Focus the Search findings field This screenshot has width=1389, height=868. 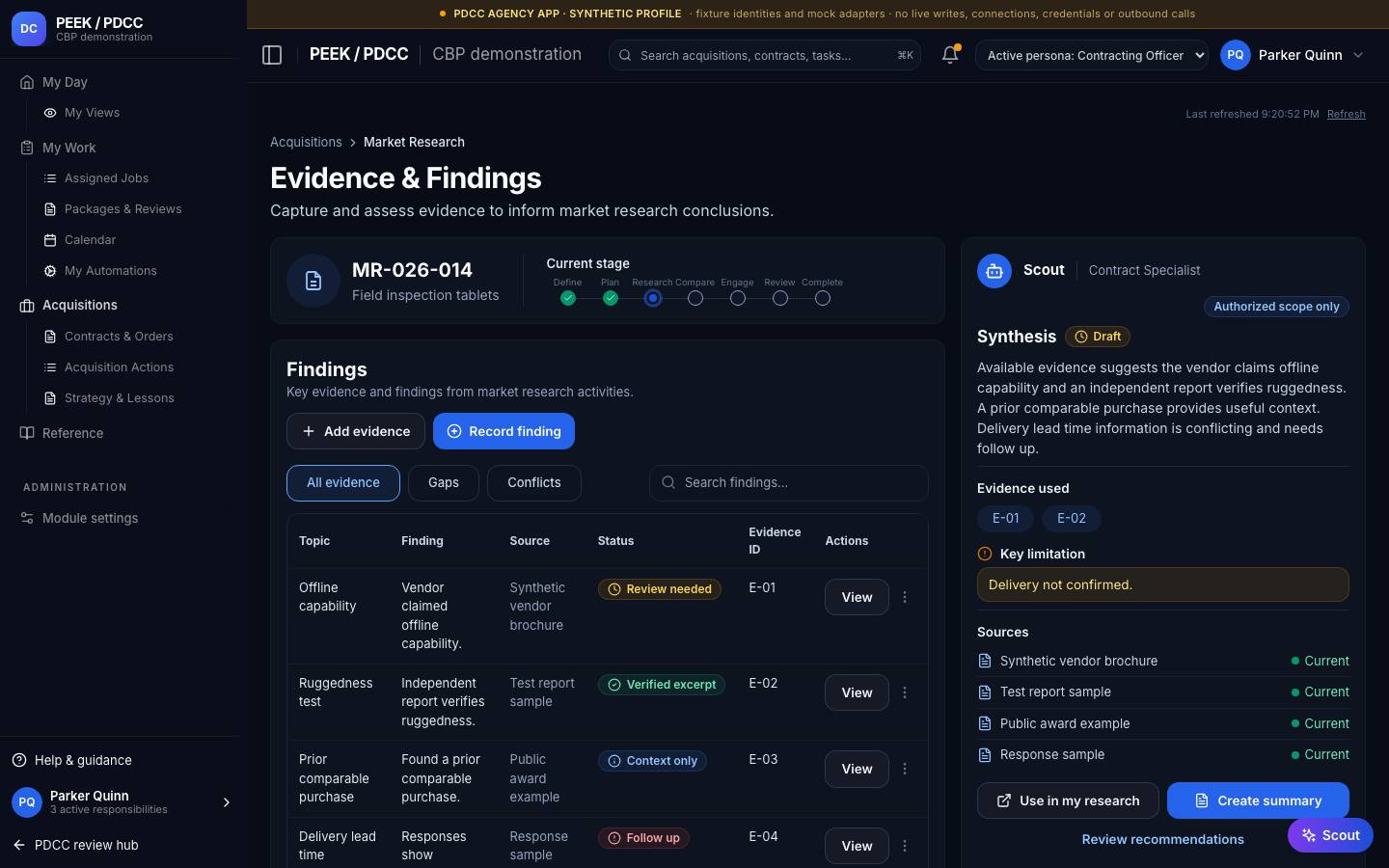coord(789,482)
